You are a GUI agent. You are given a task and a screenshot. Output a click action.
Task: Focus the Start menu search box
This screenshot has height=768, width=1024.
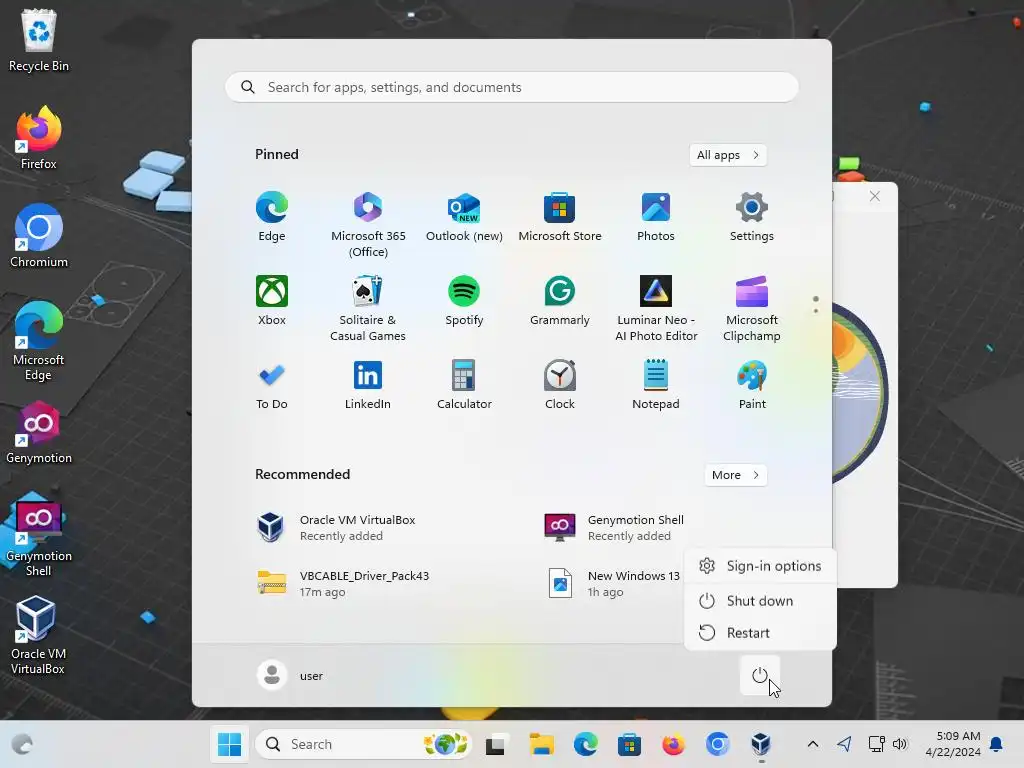511,87
